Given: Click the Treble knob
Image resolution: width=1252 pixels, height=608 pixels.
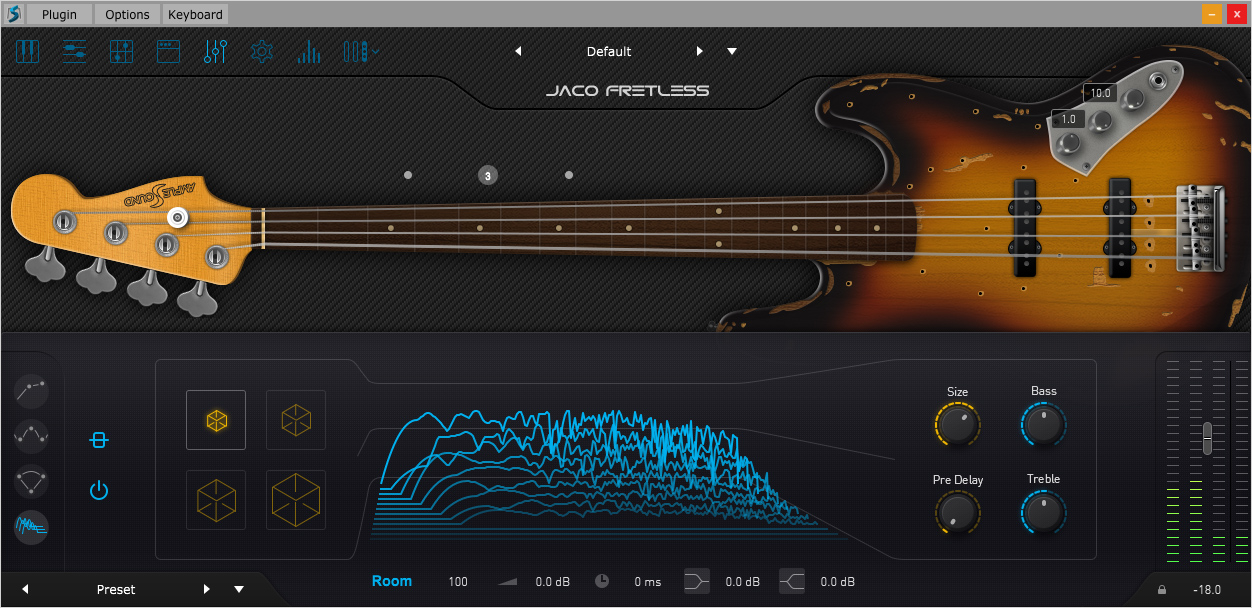Looking at the screenshot, I should click(x=1043, y=513).
